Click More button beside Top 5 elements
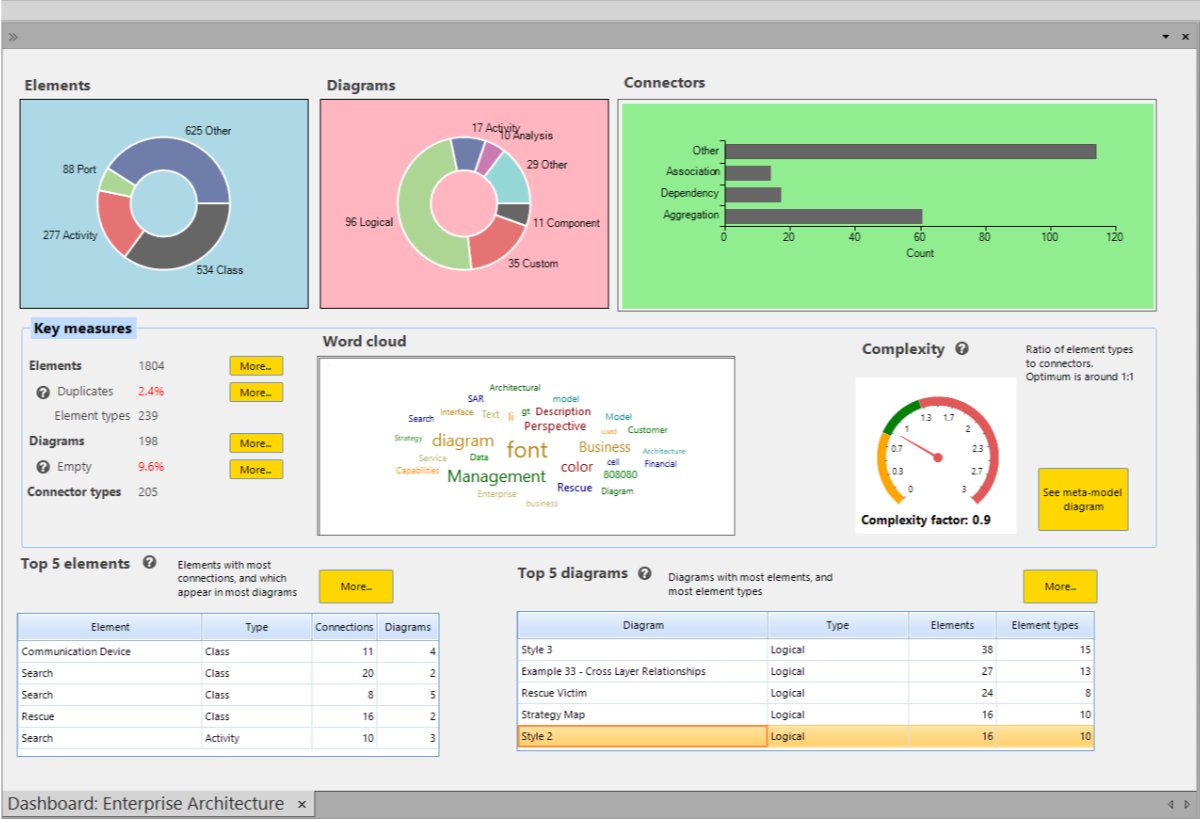Viewport: 1200px width, 819px height. pos(356,586)
